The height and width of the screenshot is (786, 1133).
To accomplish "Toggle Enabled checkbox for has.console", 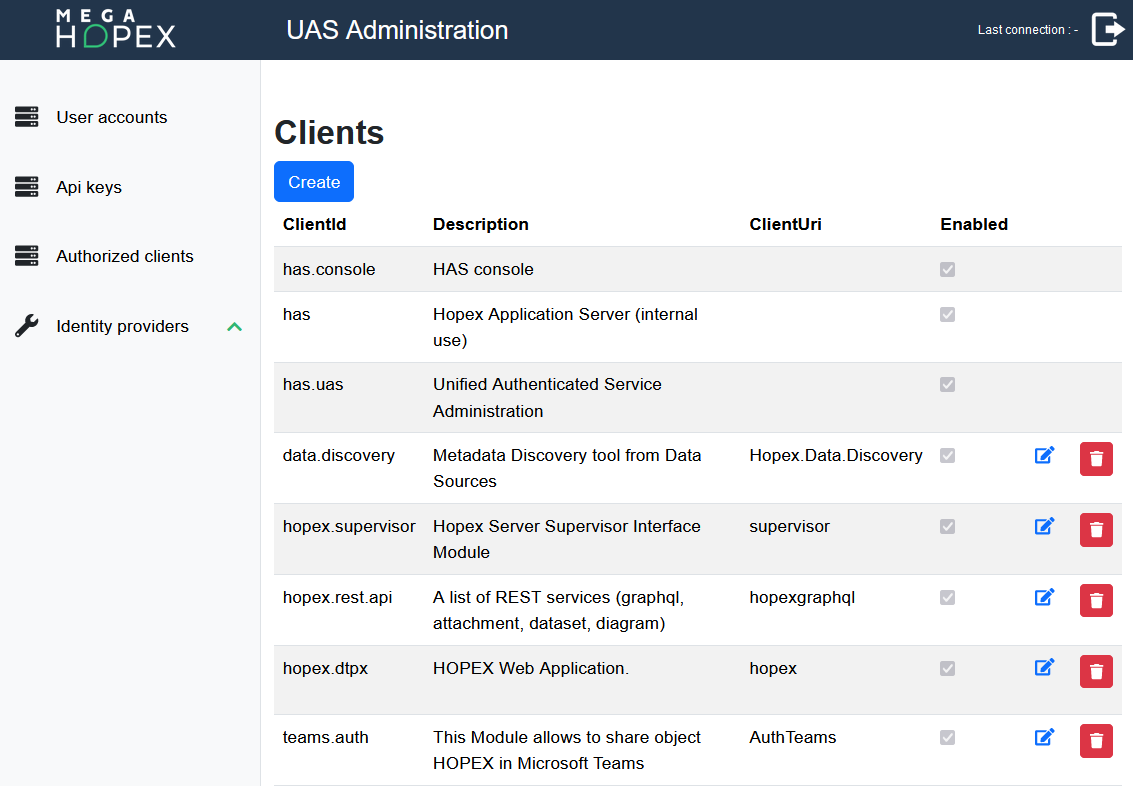I will [947, 270].
